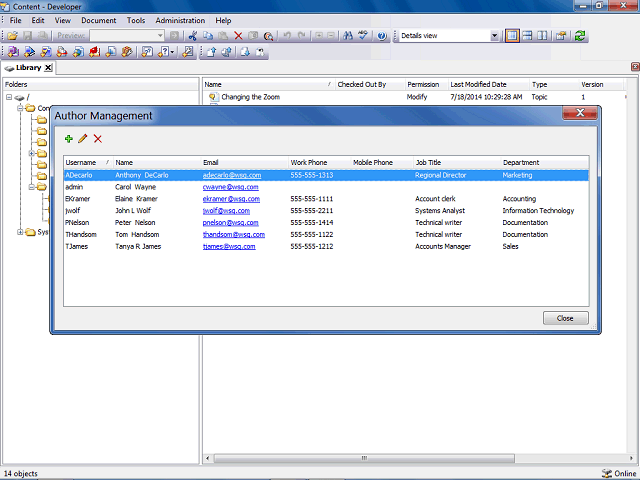Image resolution: width=640 pixels, height=480 pixels.
Task: Open jwolf@wsq.com email link
Action: [x=226, y=211]
